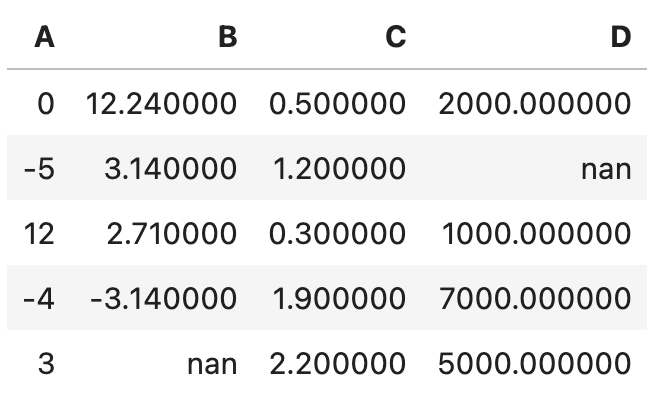Select the nan cell in column D
This screenshot has height=400, width=648.
606,168
